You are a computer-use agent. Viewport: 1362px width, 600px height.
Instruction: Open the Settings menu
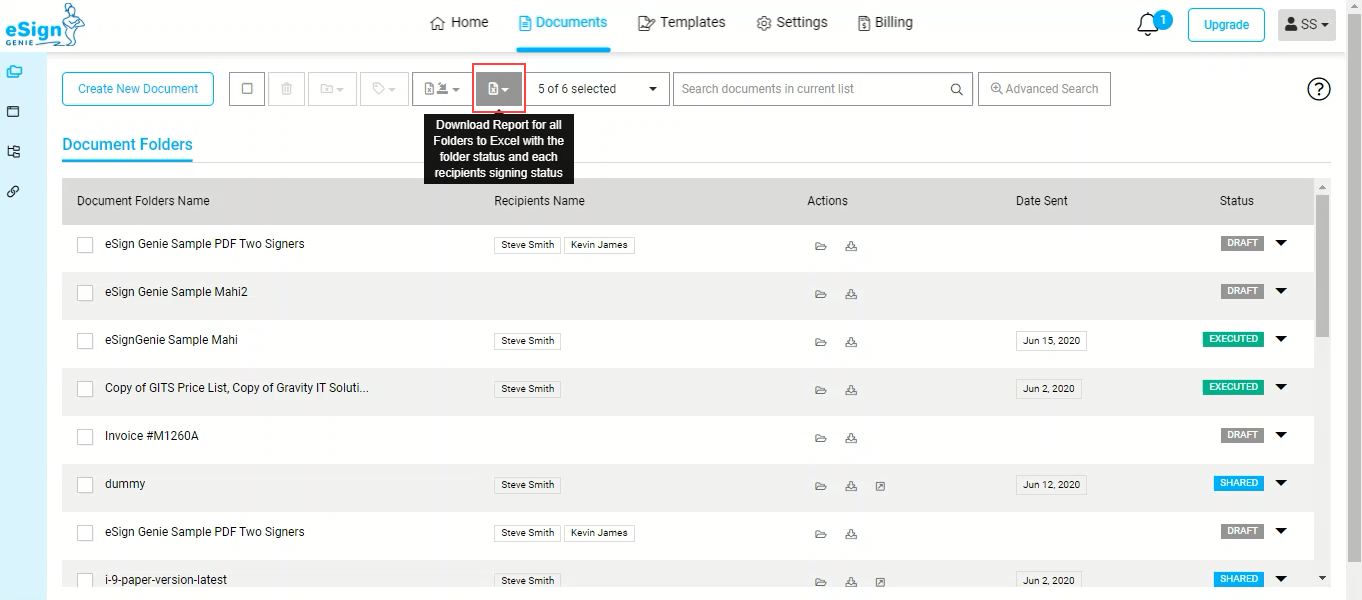pos(792,23)
